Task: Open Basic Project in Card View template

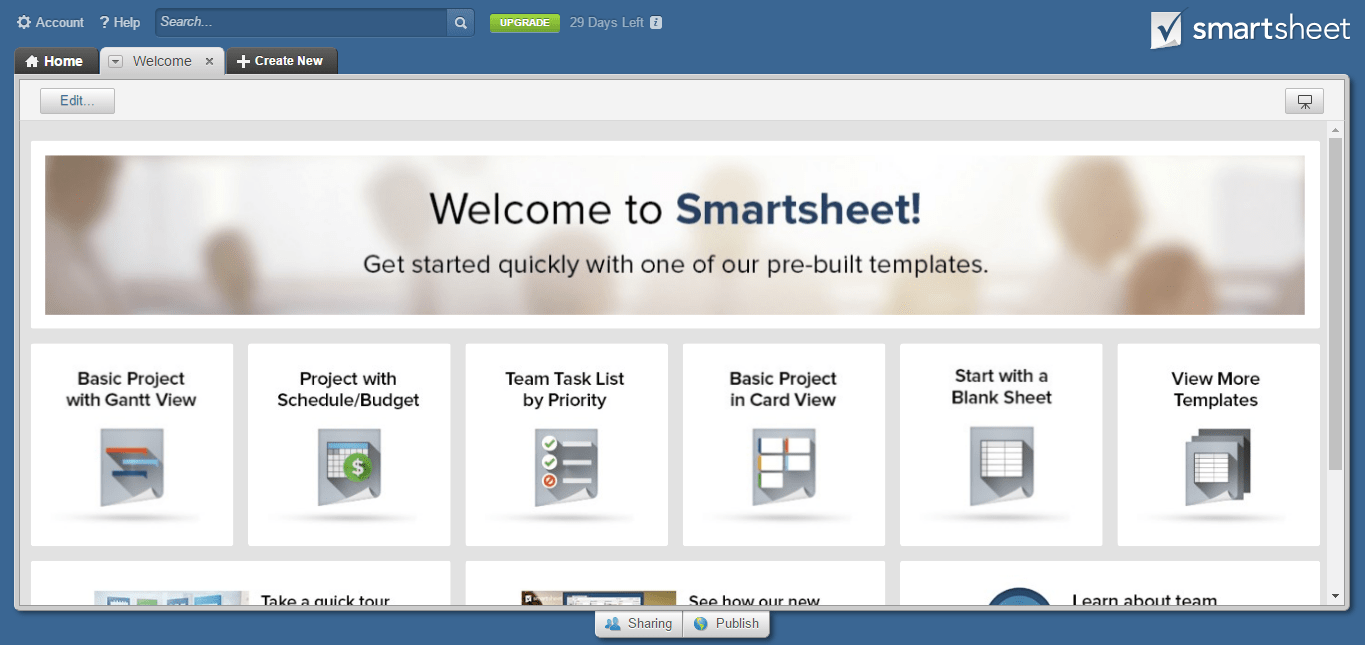Action: pos(784,445)
